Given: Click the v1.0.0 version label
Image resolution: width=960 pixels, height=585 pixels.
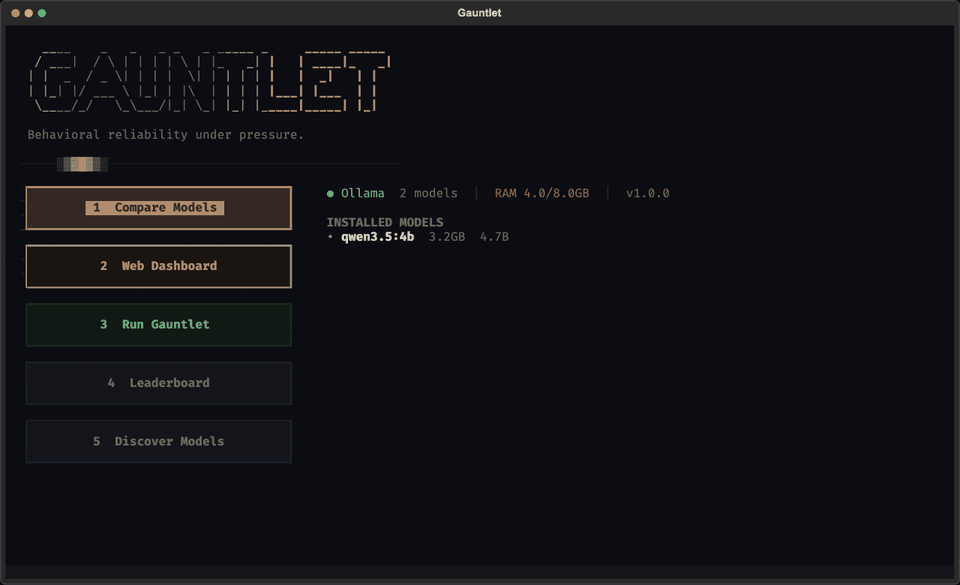Looking at the screenshot, I should coord(648,193).
